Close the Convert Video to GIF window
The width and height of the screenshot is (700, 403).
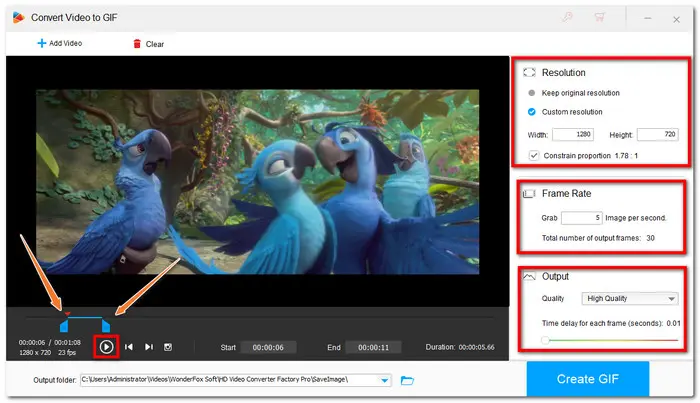676,19
